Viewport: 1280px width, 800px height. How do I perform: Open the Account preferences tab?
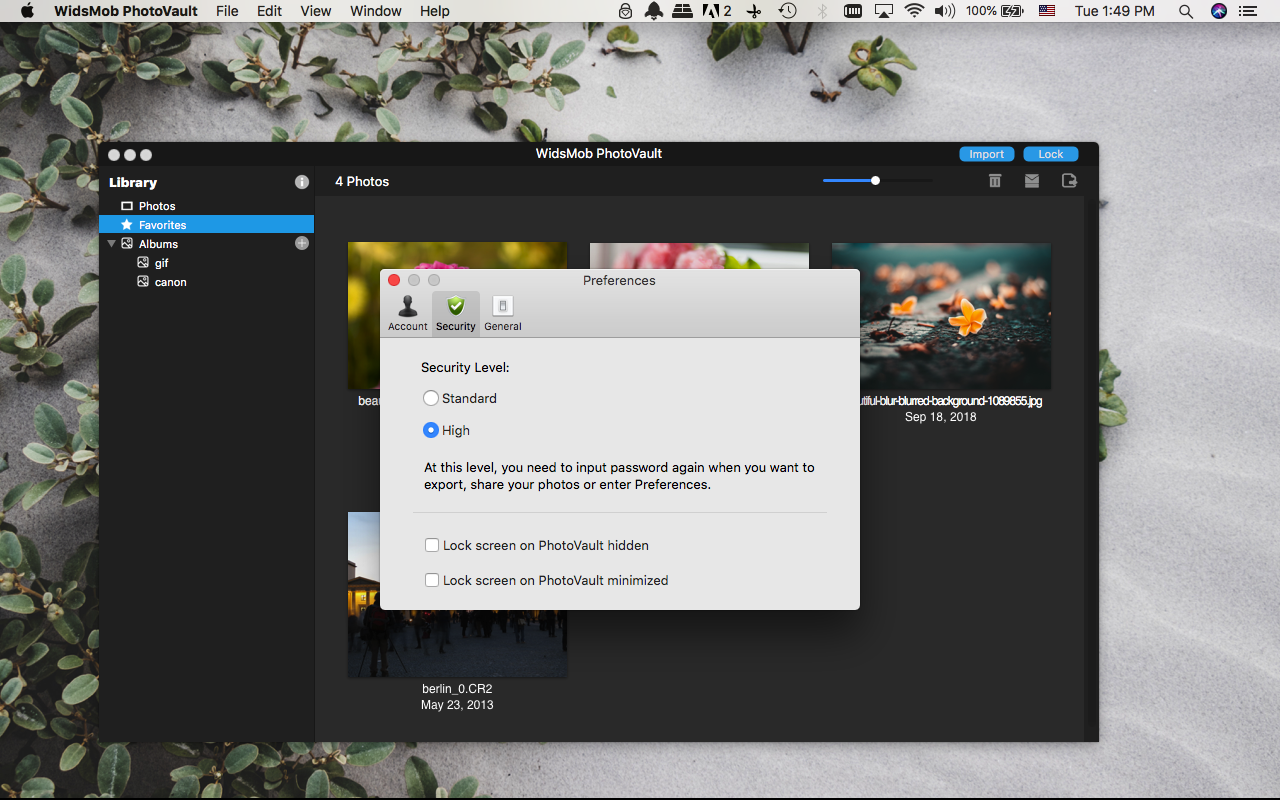click(408, 313)
